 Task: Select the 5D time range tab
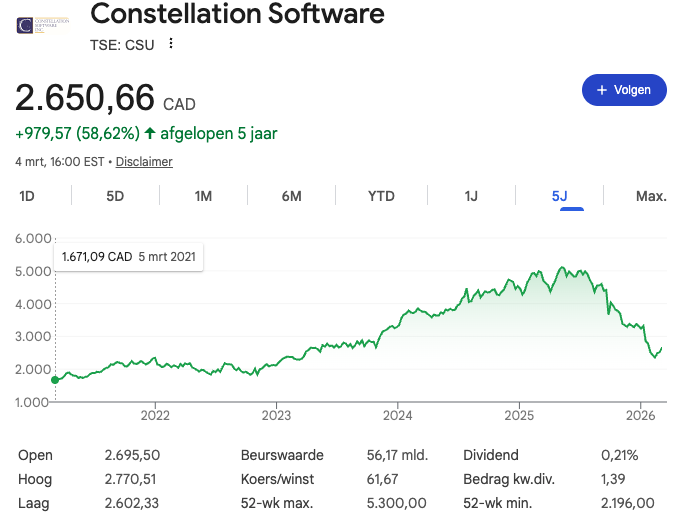pos(115,196)
